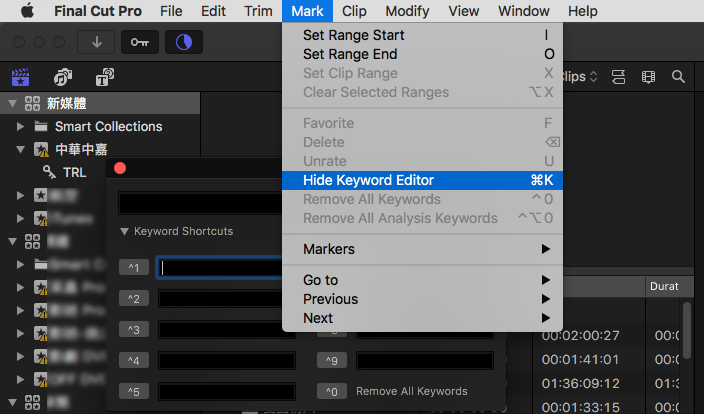Choose Set Range End
Viewport: 704px width, 414px height.
pos(422,54)
